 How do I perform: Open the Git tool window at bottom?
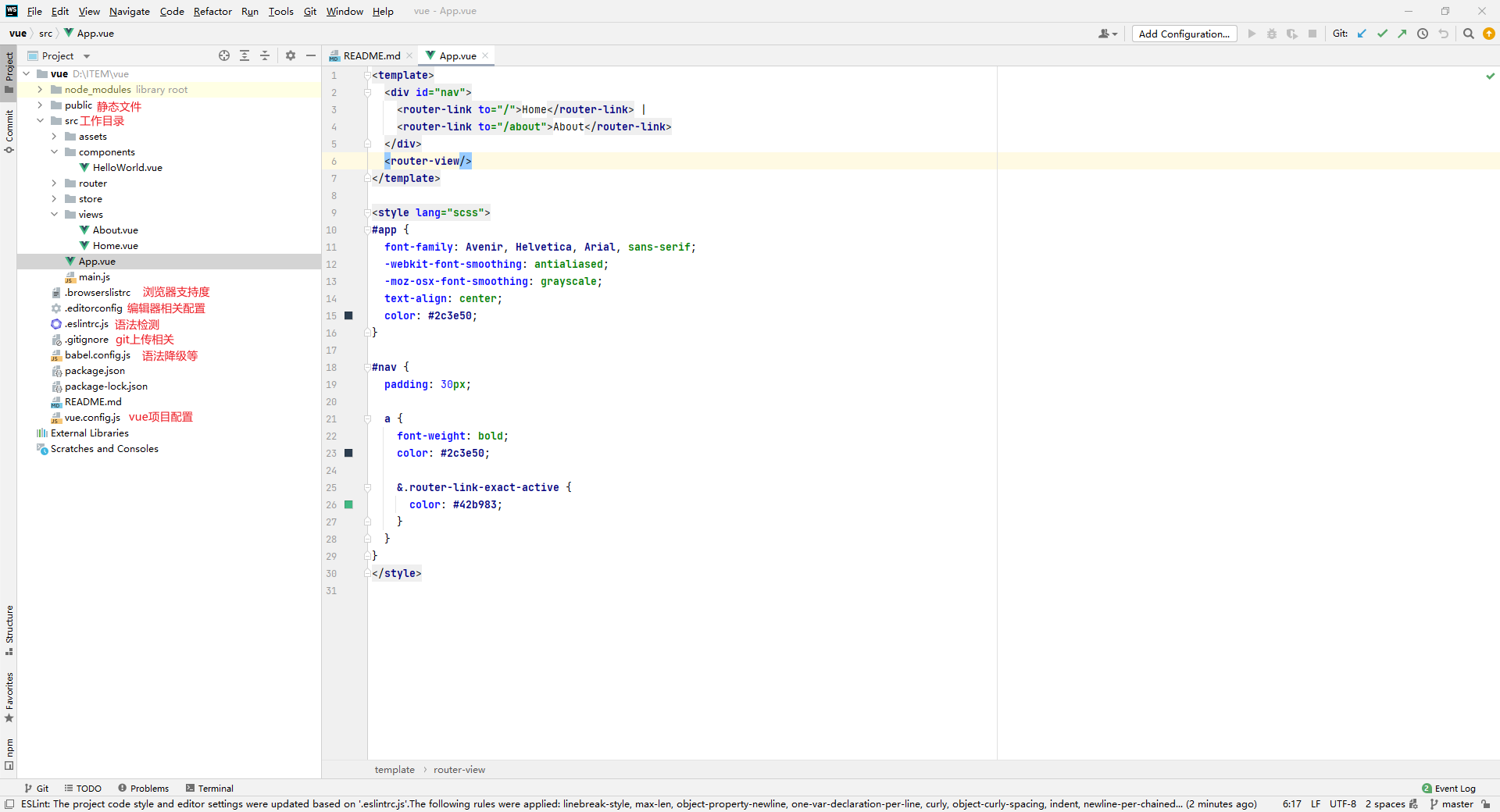click(x=37, y=789)
